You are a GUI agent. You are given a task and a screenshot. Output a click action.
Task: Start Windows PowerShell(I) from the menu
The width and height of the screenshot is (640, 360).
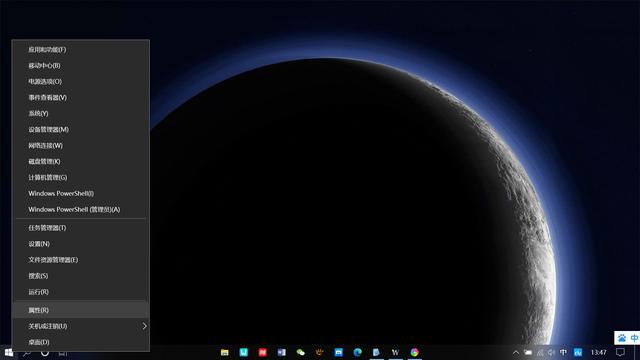point(80,193)
